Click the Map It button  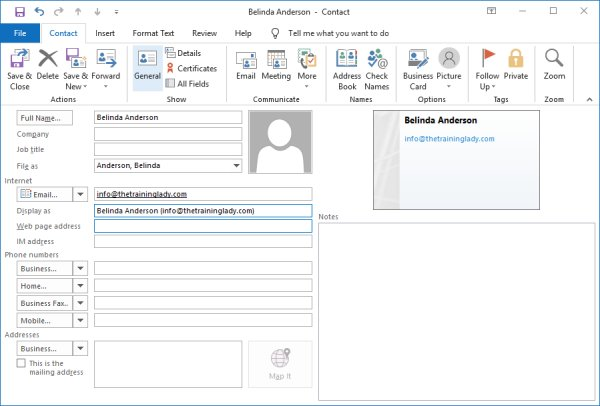[x=280, y=364]
